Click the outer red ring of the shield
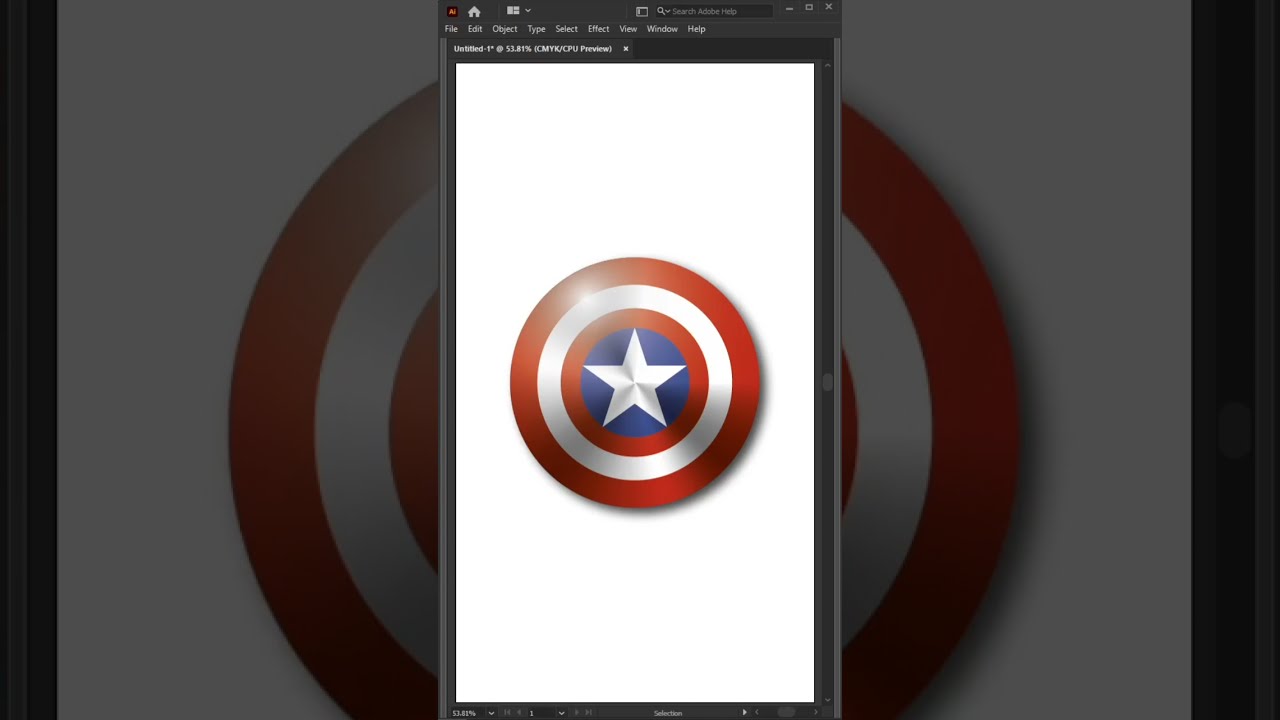The height and width of the screenshot is (720, 1280). [x=524, y=381]
